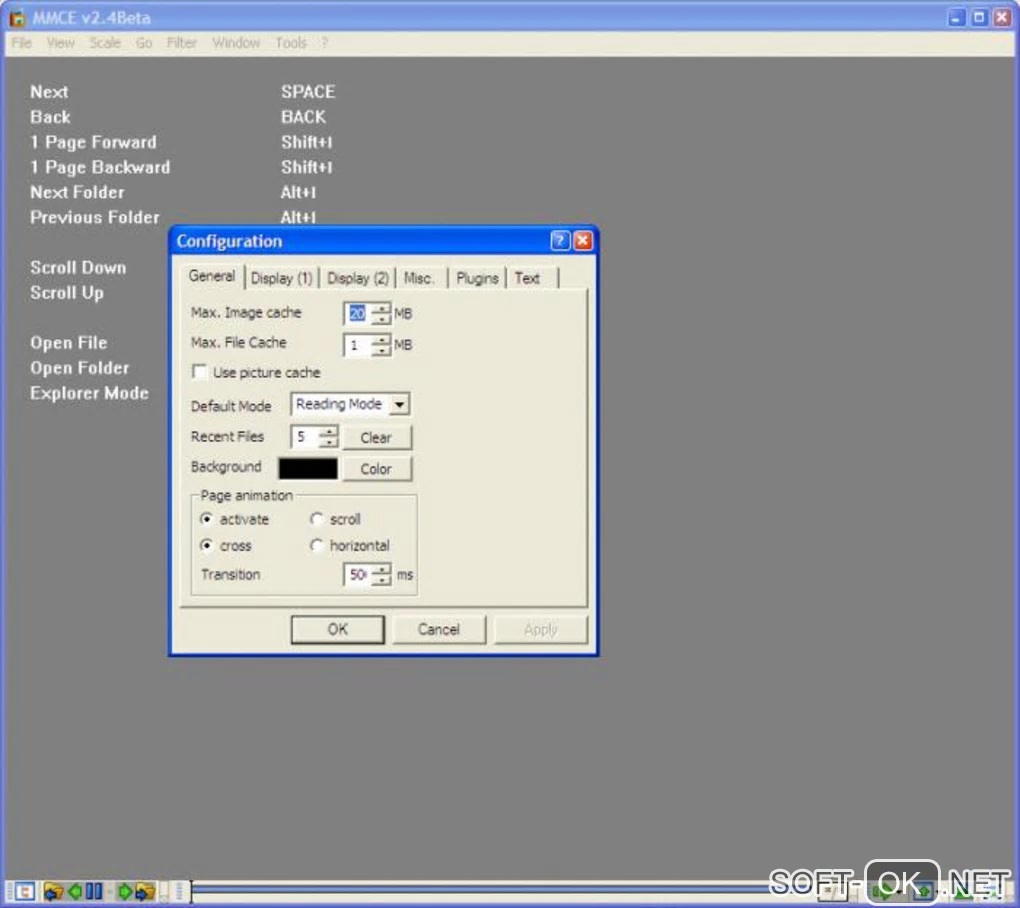Click the "Next Folder" shortcut text
This screenshot has height=908, width=1020.
77,193
